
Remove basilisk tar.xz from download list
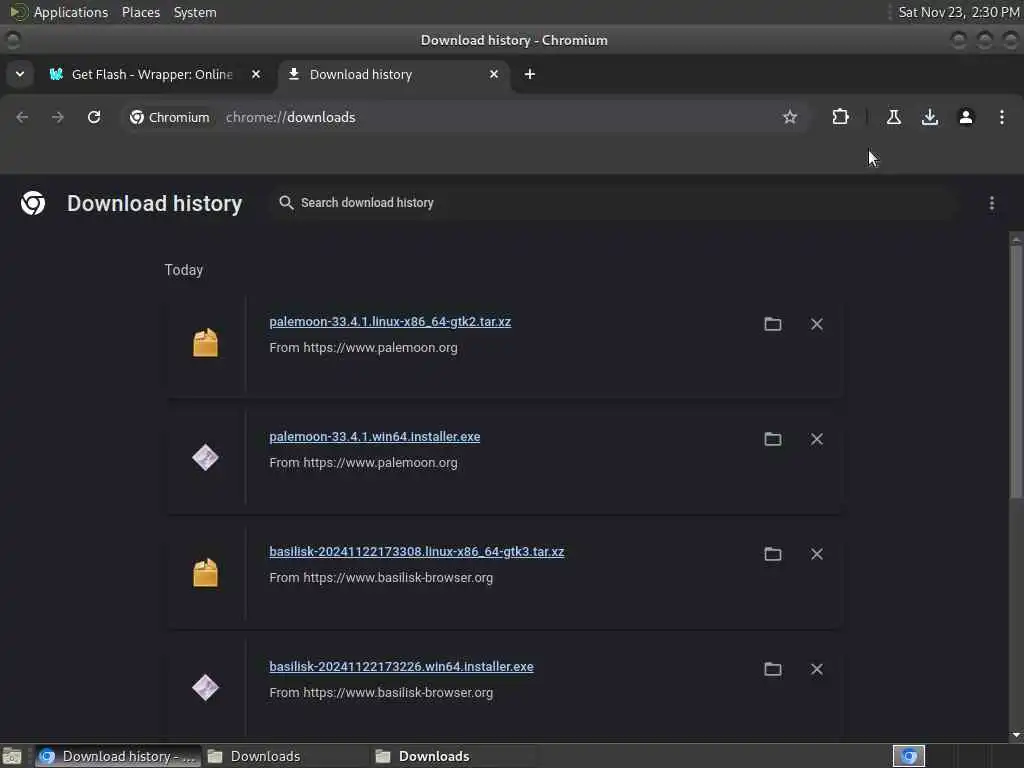pos(816,554)
